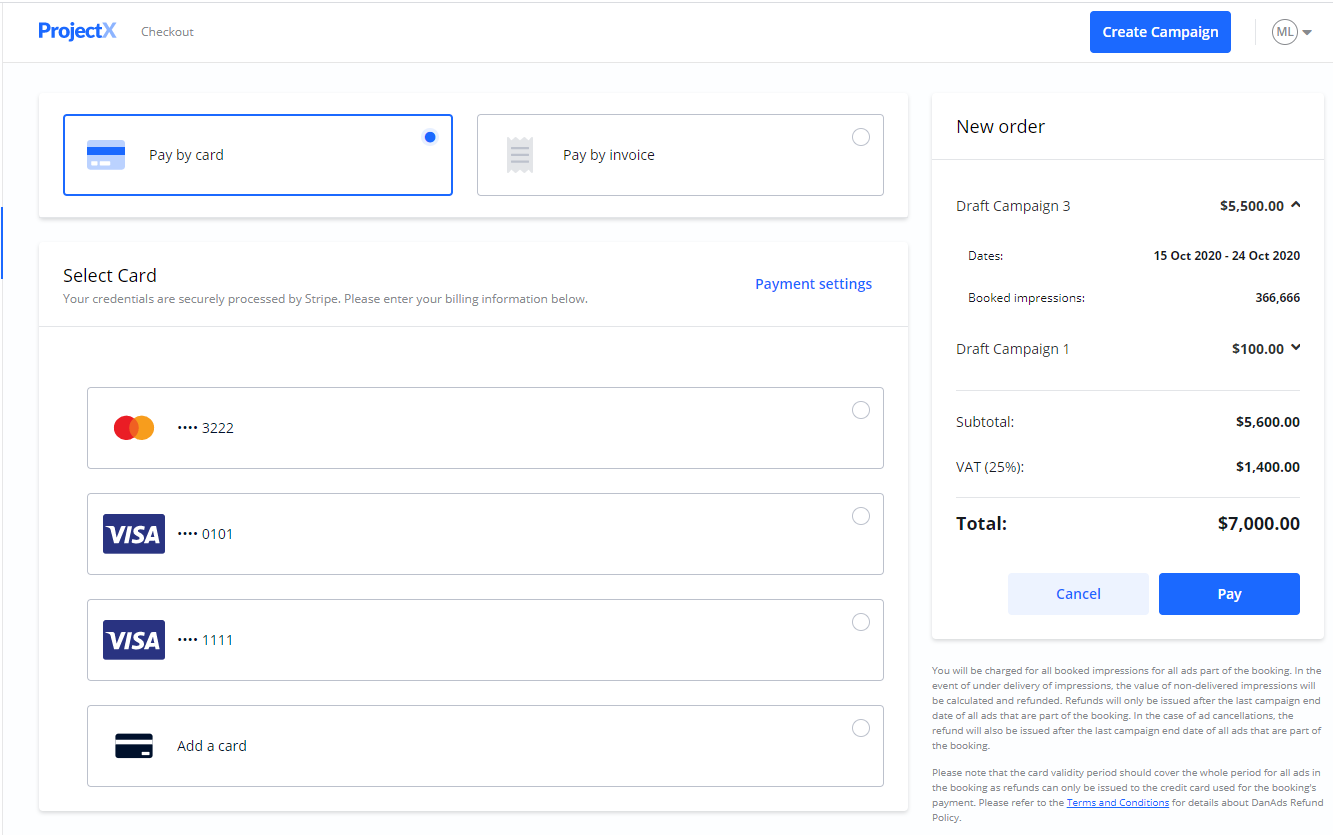Click the Mastercard logo icon
The width and height of the screenshot is (1333, 835).
[134, 428]
